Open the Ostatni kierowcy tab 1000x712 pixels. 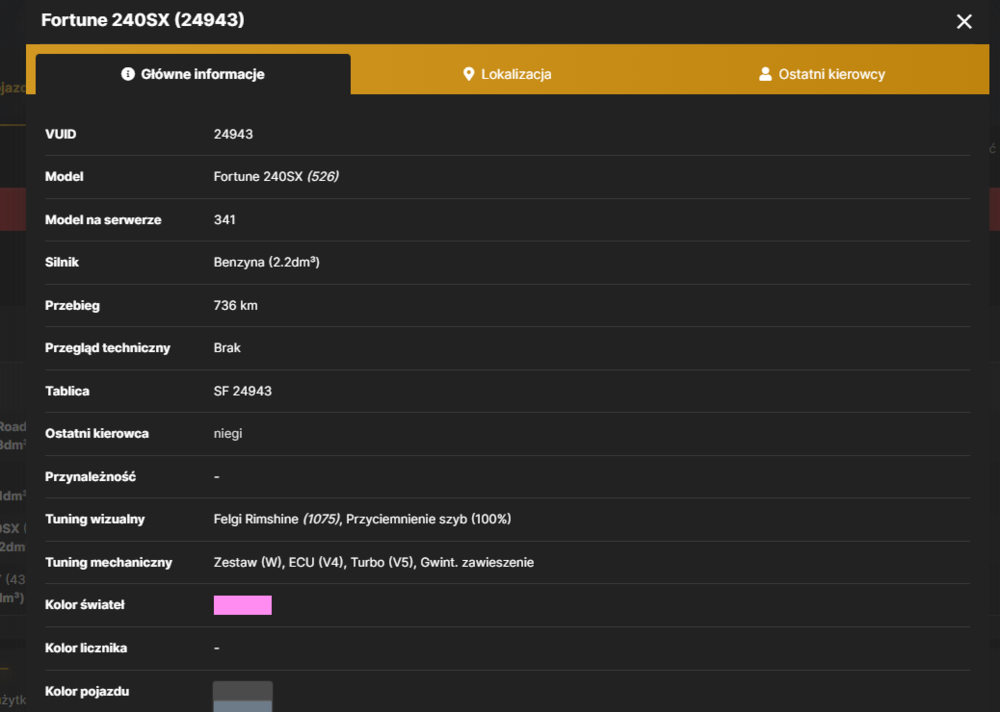823,74
